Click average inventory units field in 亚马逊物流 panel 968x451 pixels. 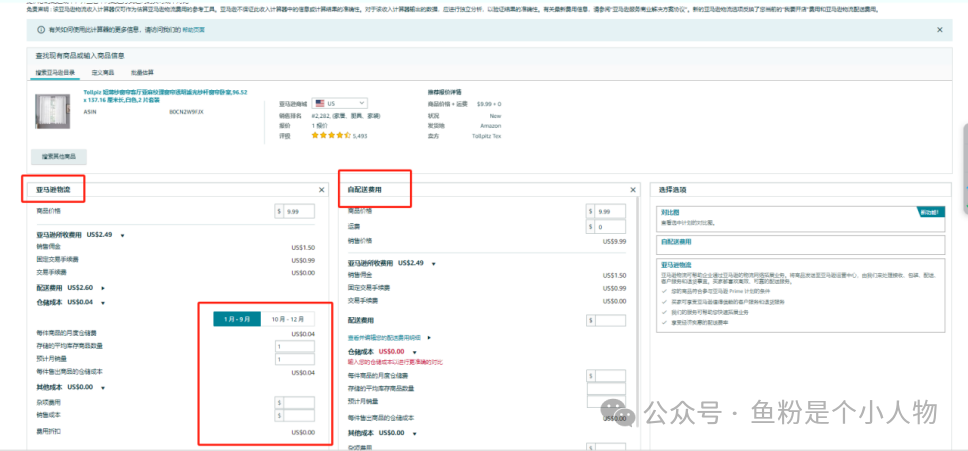pos(294,346)
